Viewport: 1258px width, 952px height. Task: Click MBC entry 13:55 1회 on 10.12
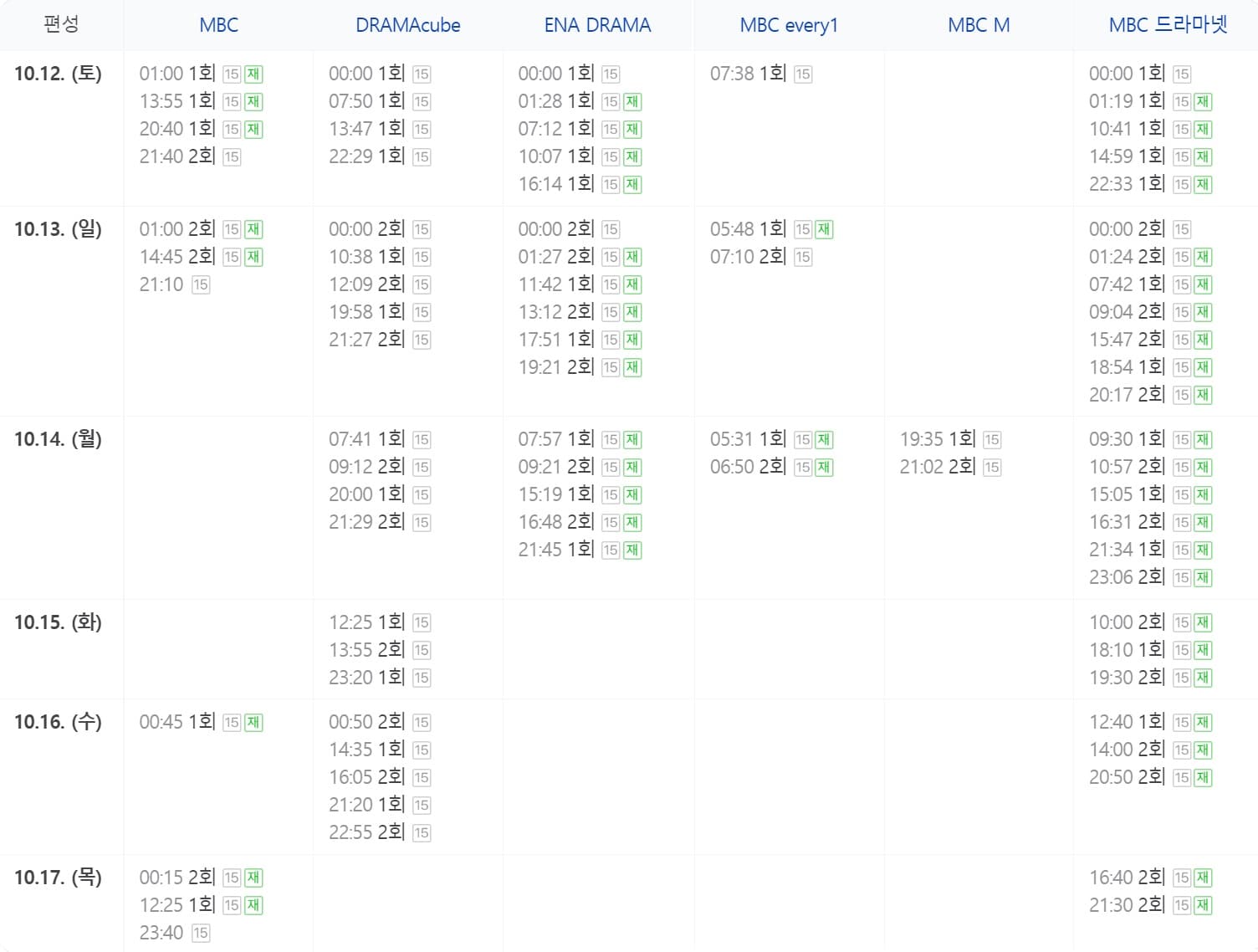coord(177,101)
